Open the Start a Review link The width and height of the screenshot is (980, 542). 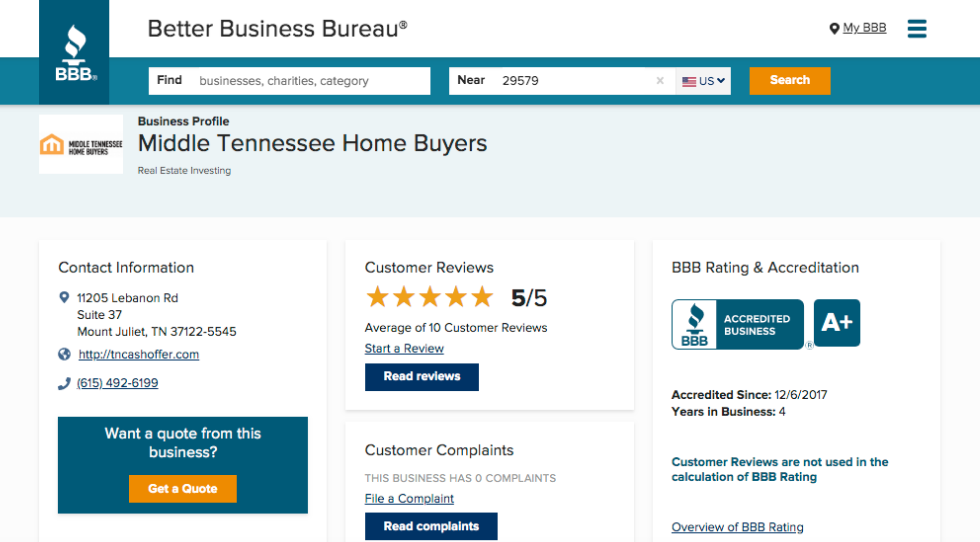pos(404,349)
